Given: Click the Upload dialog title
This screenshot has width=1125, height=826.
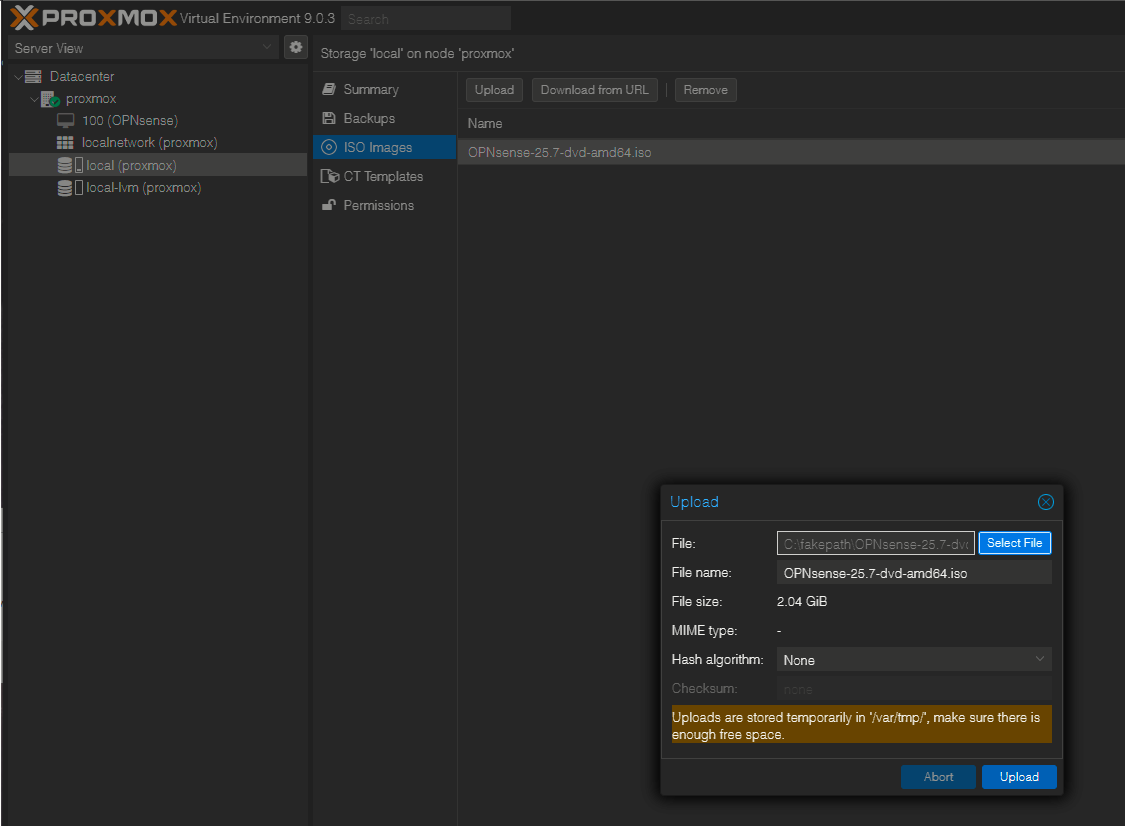Looking at the screenshot, I should (x=694, y=502).
